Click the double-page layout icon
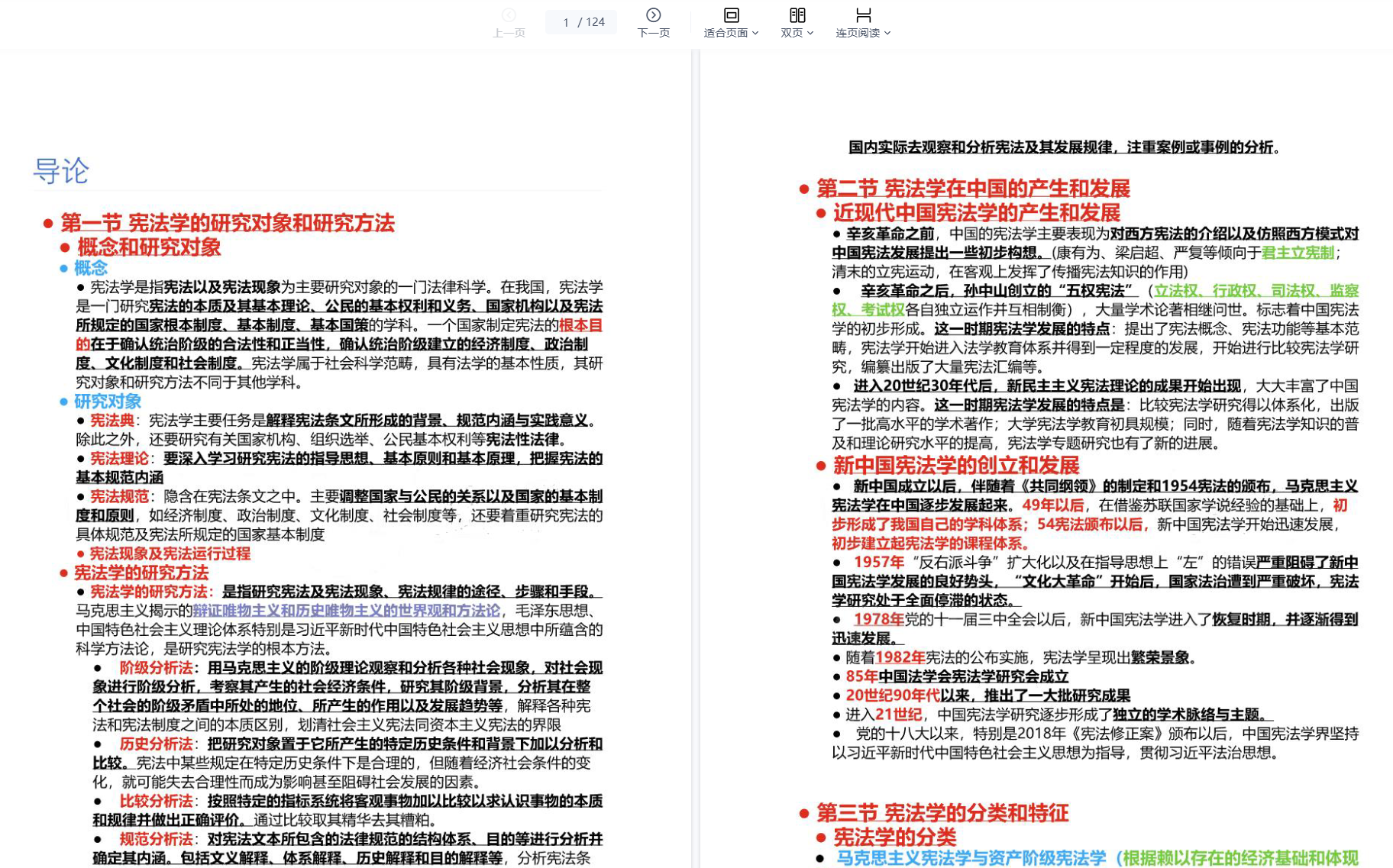The height and width of the screenshot is (868, 1393). (x=797, y=15)
